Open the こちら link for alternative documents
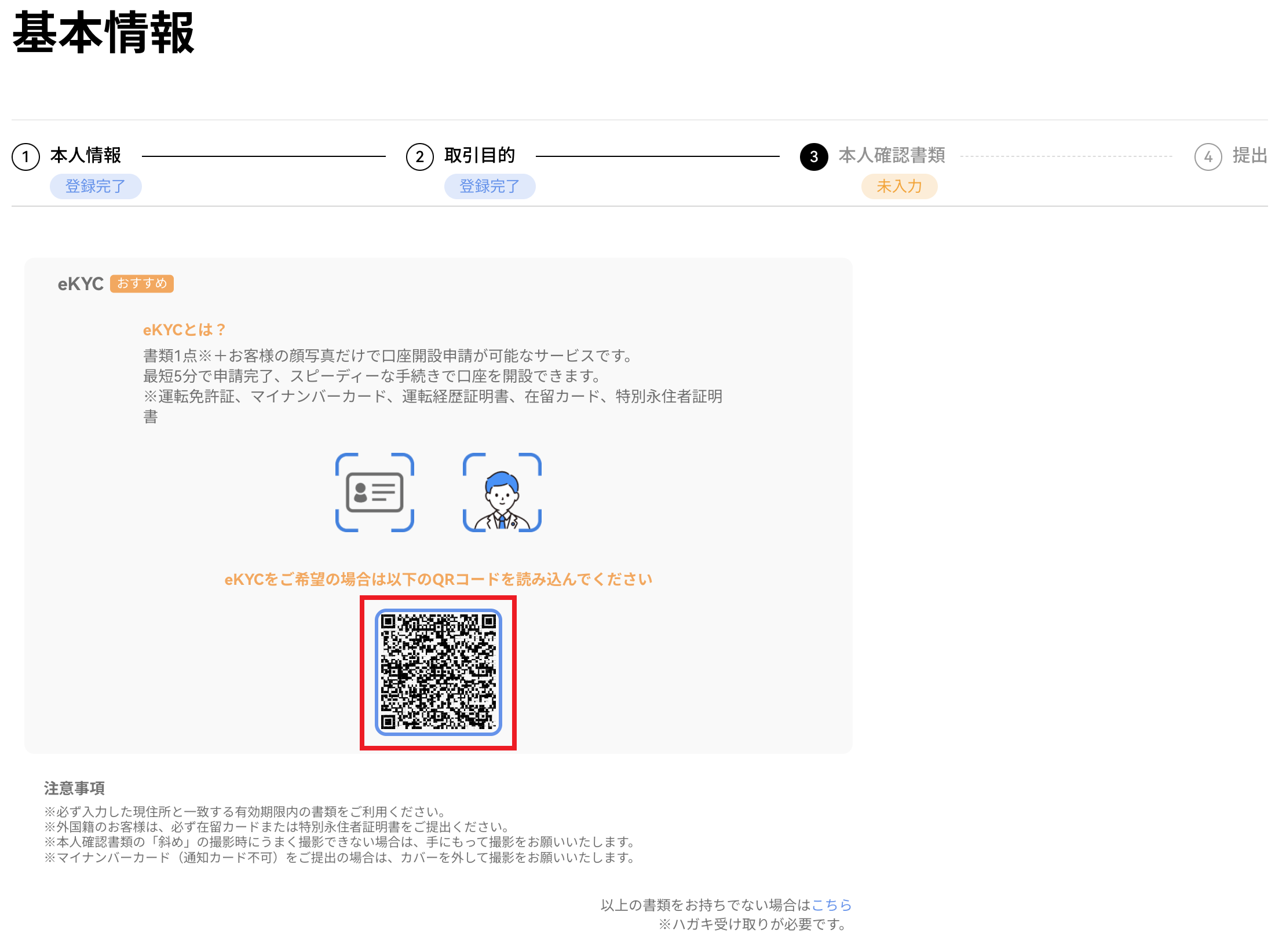The height and width of the screenshot is (952, 1286). click(x=832, y=905)
